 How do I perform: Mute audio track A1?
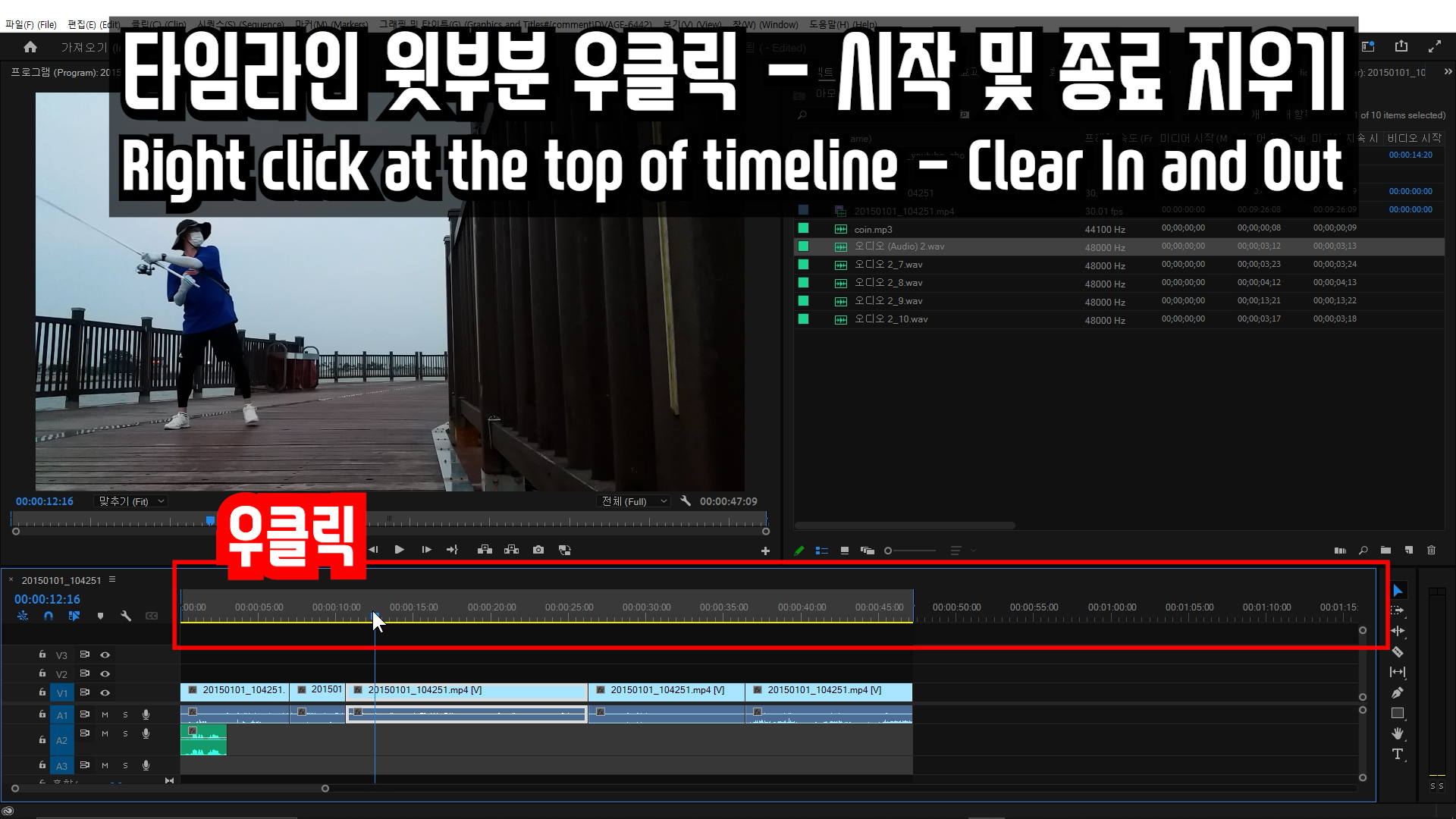[x=105, y=714]
